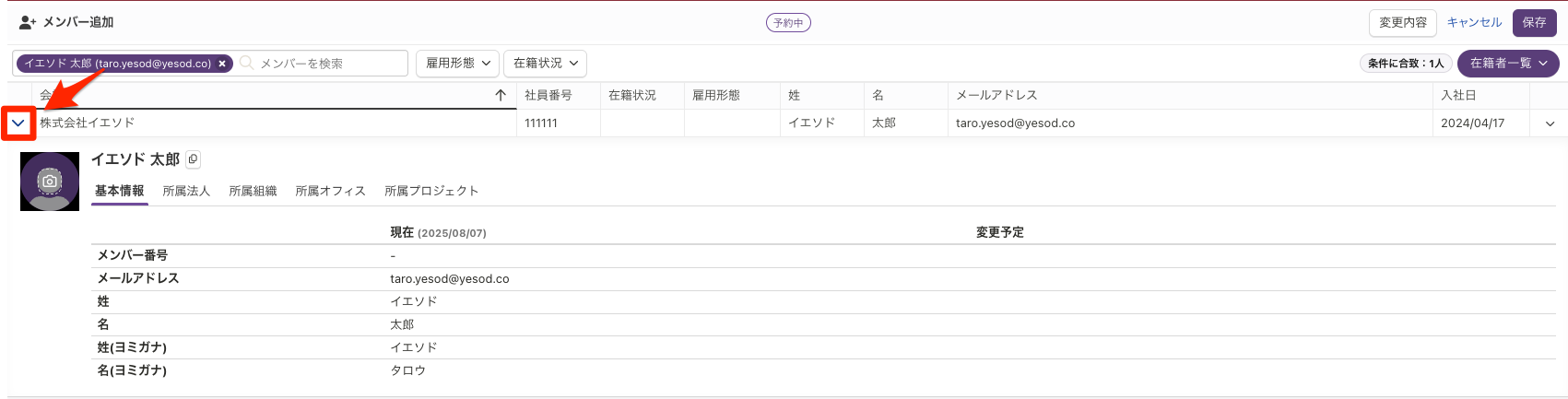Copy the member name イエソド 太郎
Image resolution: width=1568 pixels, height=399 pixels.
(x=193, y=159)
